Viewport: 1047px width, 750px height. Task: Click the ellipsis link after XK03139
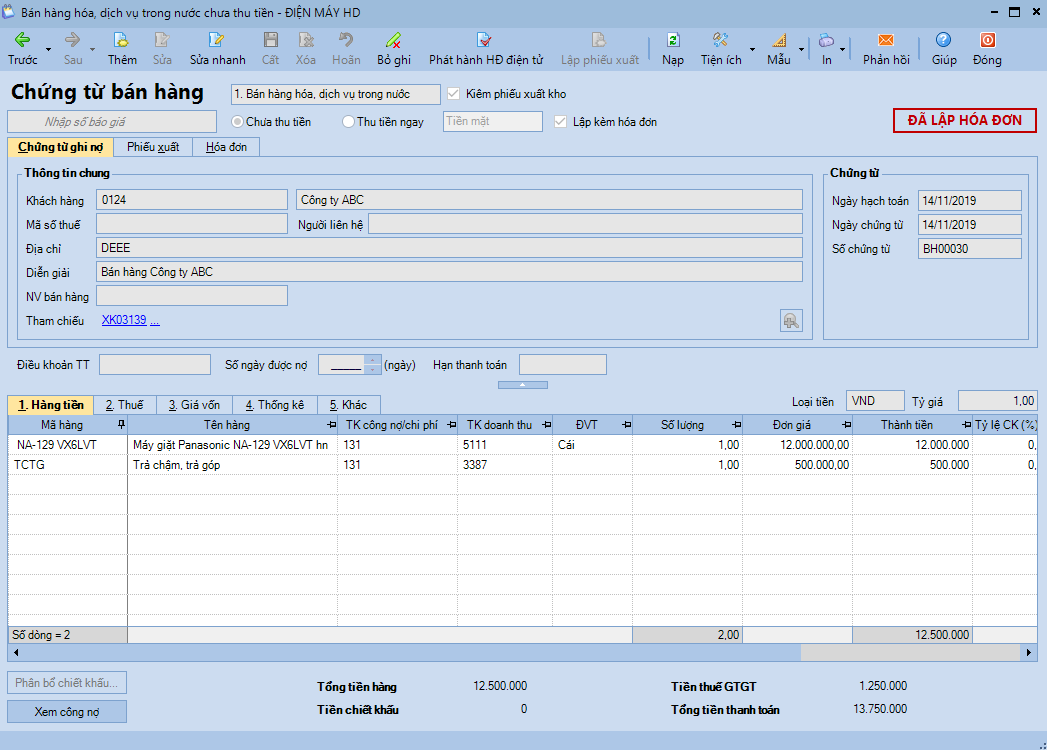click(155, 321)
